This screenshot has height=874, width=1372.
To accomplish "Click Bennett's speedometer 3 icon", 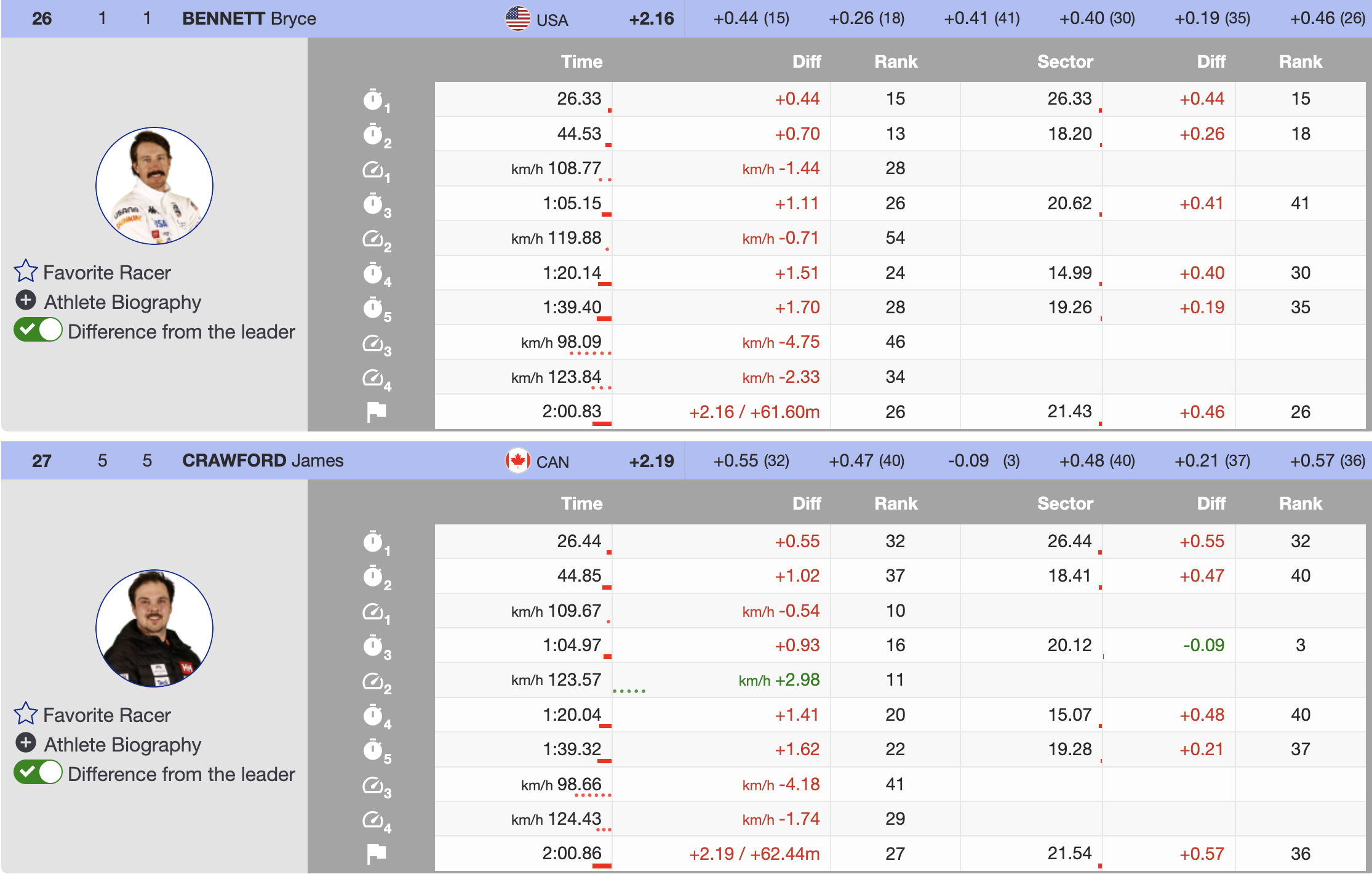I will (x=374, y=343).
